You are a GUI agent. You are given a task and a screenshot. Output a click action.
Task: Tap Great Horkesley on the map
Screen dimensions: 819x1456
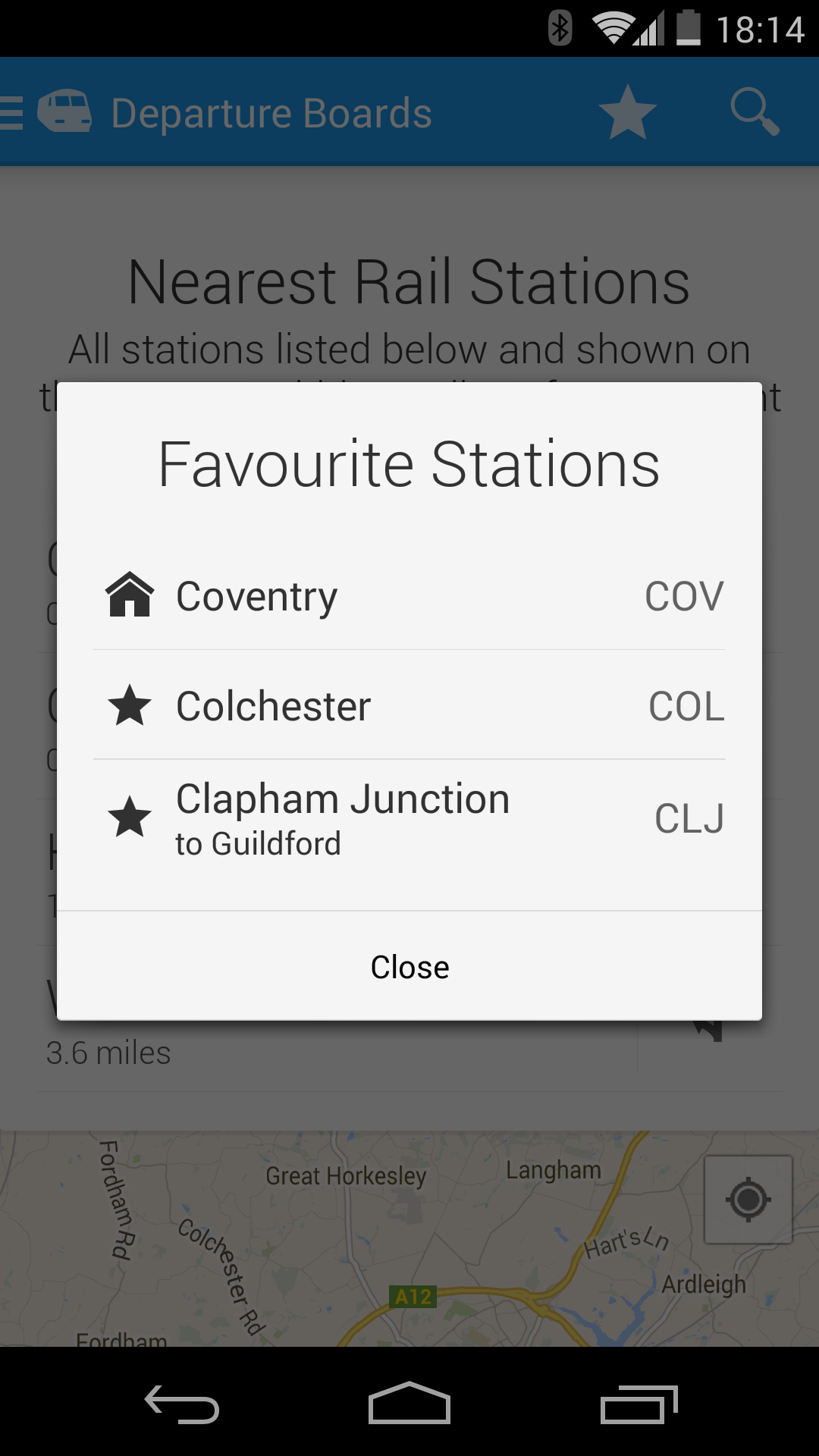[346, 1176]
